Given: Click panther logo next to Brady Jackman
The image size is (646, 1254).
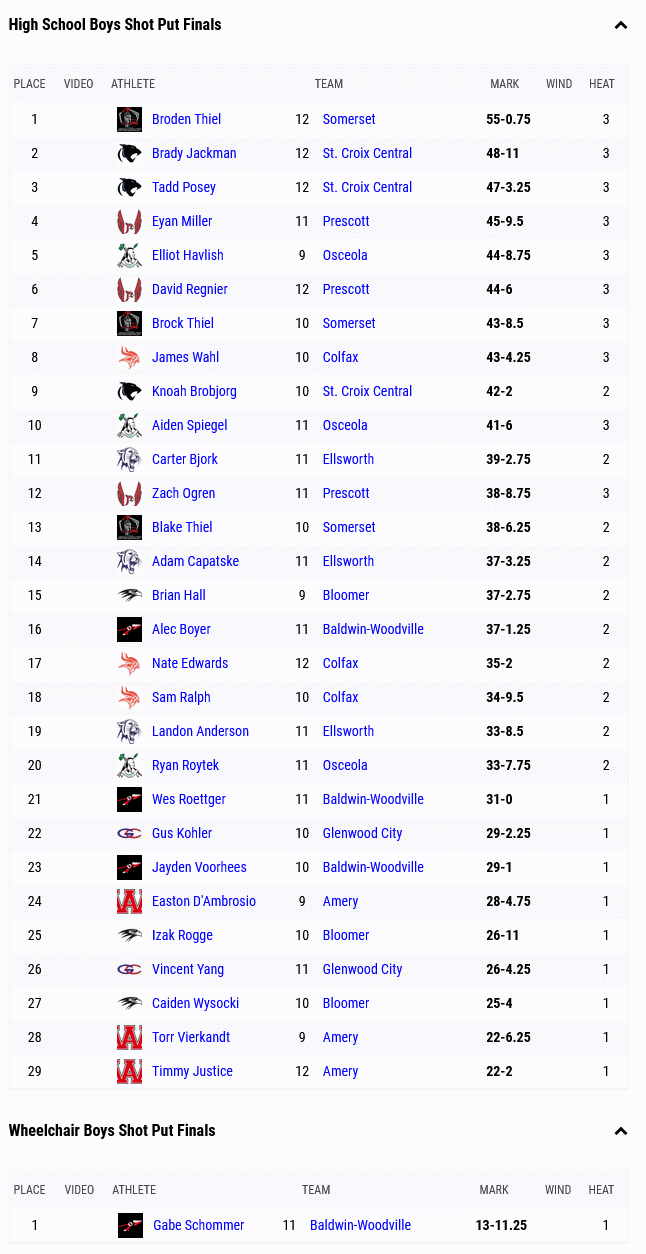Looking at the screenshot, I should pyautogui.click(x=129, y=153).
